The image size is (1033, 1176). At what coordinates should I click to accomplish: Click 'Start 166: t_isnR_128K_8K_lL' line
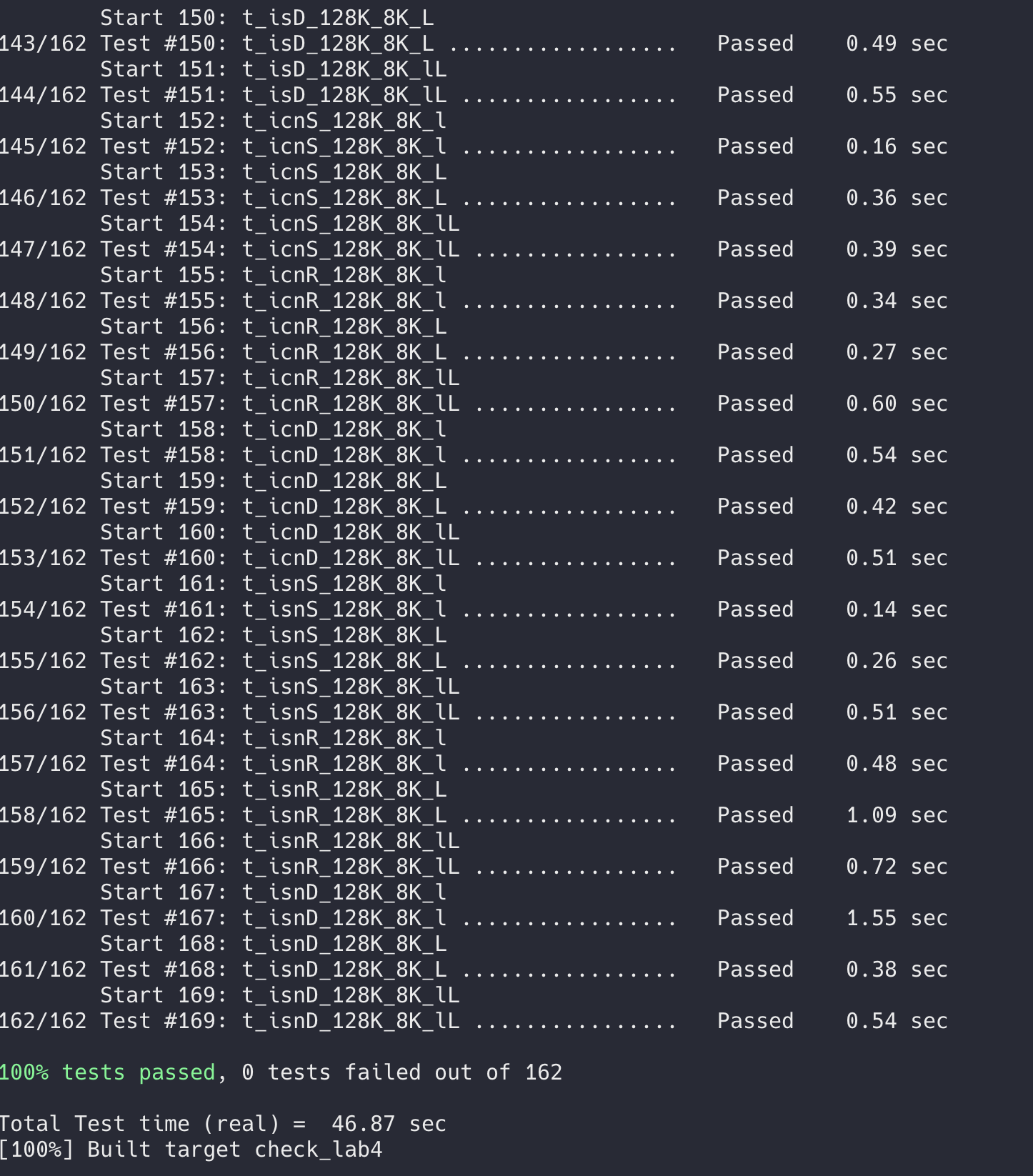[x=280, y=841]
